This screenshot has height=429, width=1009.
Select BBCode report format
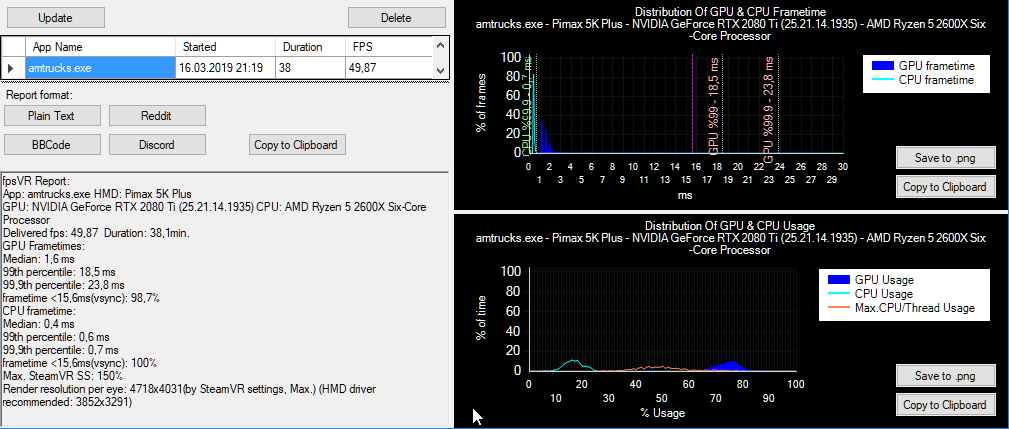(x=52, y=145)
